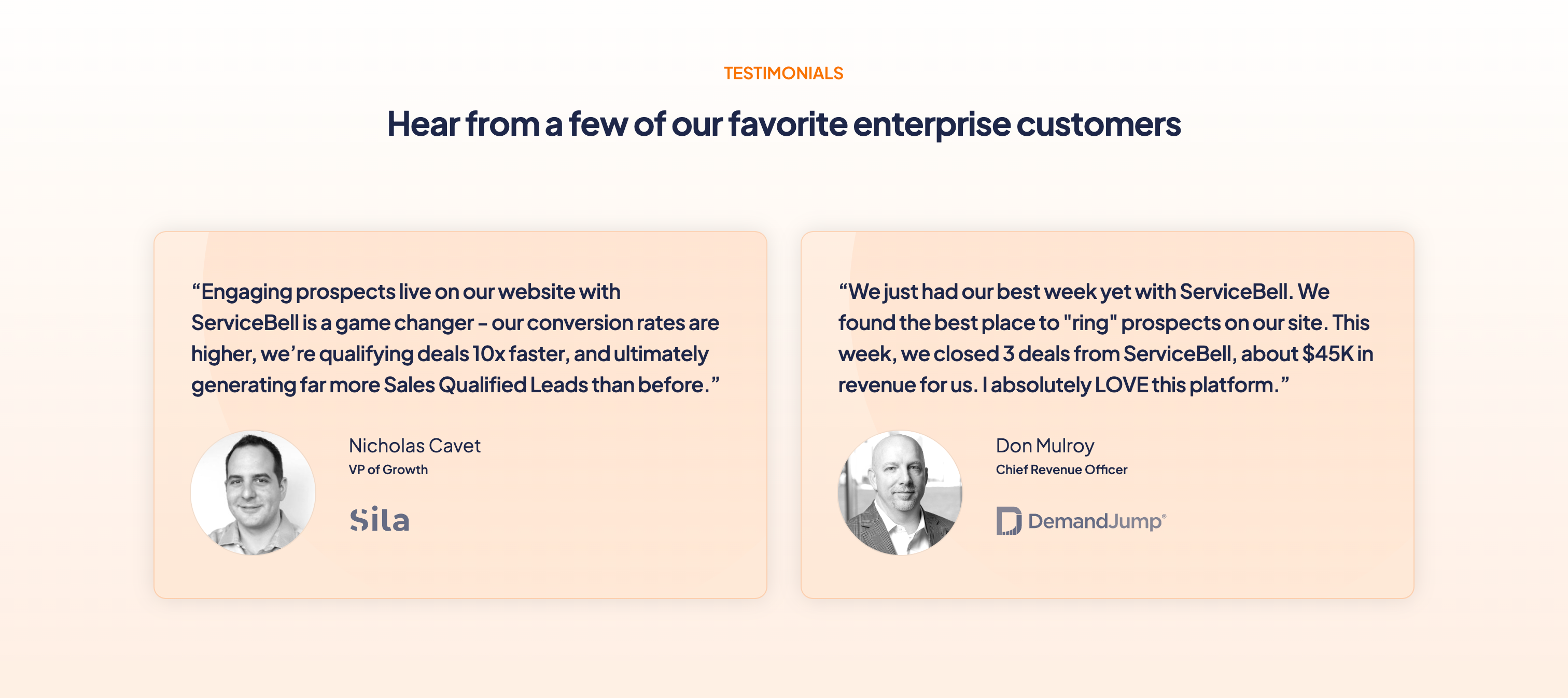Screen dimensions: 1568x698
Task: Click the word 'LOVE' in the testimonial
Action: [x=1121, y=385]
